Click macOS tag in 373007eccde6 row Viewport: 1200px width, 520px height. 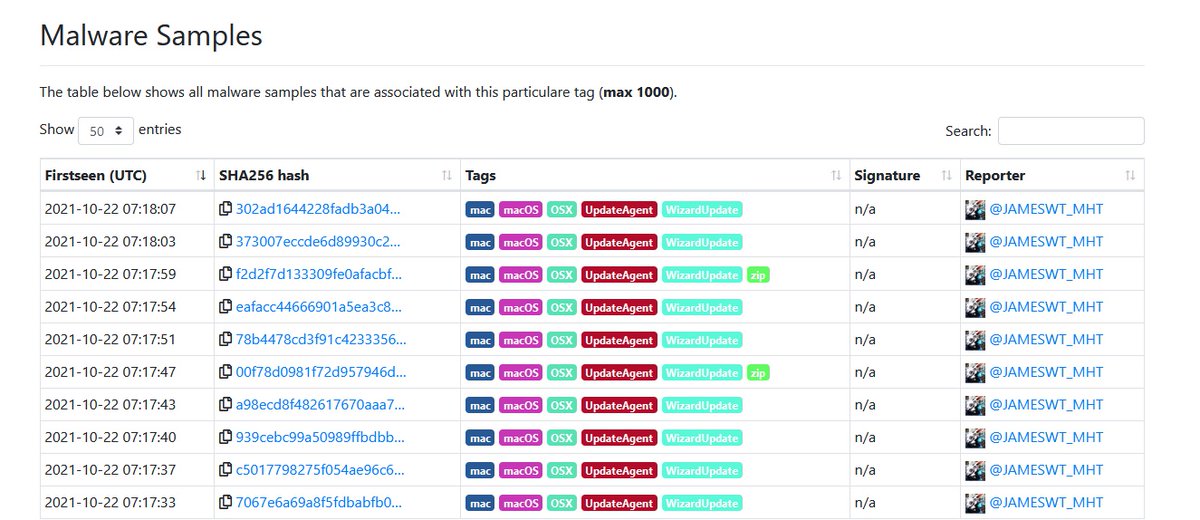tap(521, 242)
